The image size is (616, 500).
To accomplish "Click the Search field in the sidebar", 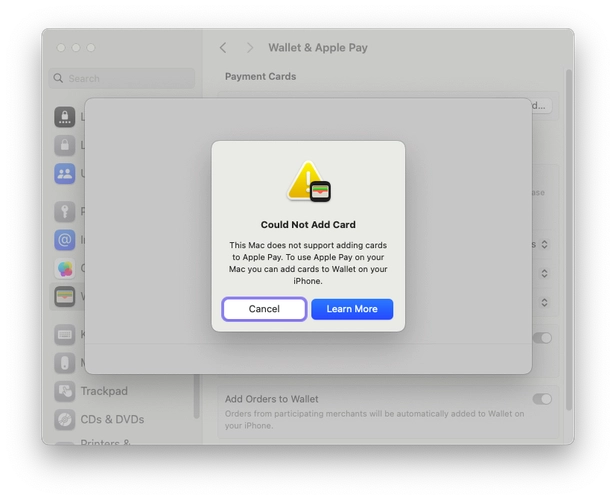I will (x=122, y=78).
